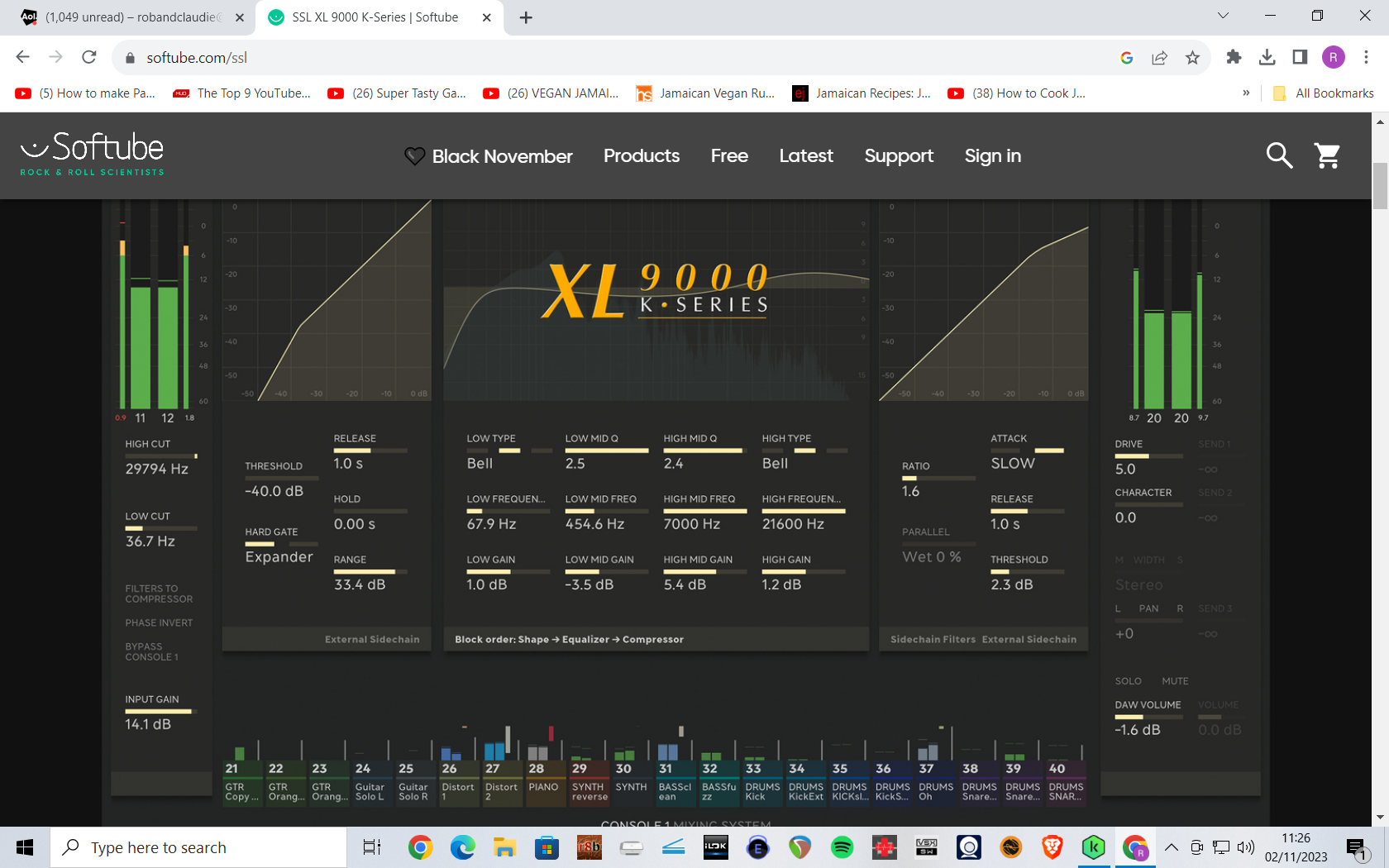This screenshot has width=1389, height=868.
Task: Click the softube.com/ssl address bar
Action: pyautogui.click(x=612, y=57)
